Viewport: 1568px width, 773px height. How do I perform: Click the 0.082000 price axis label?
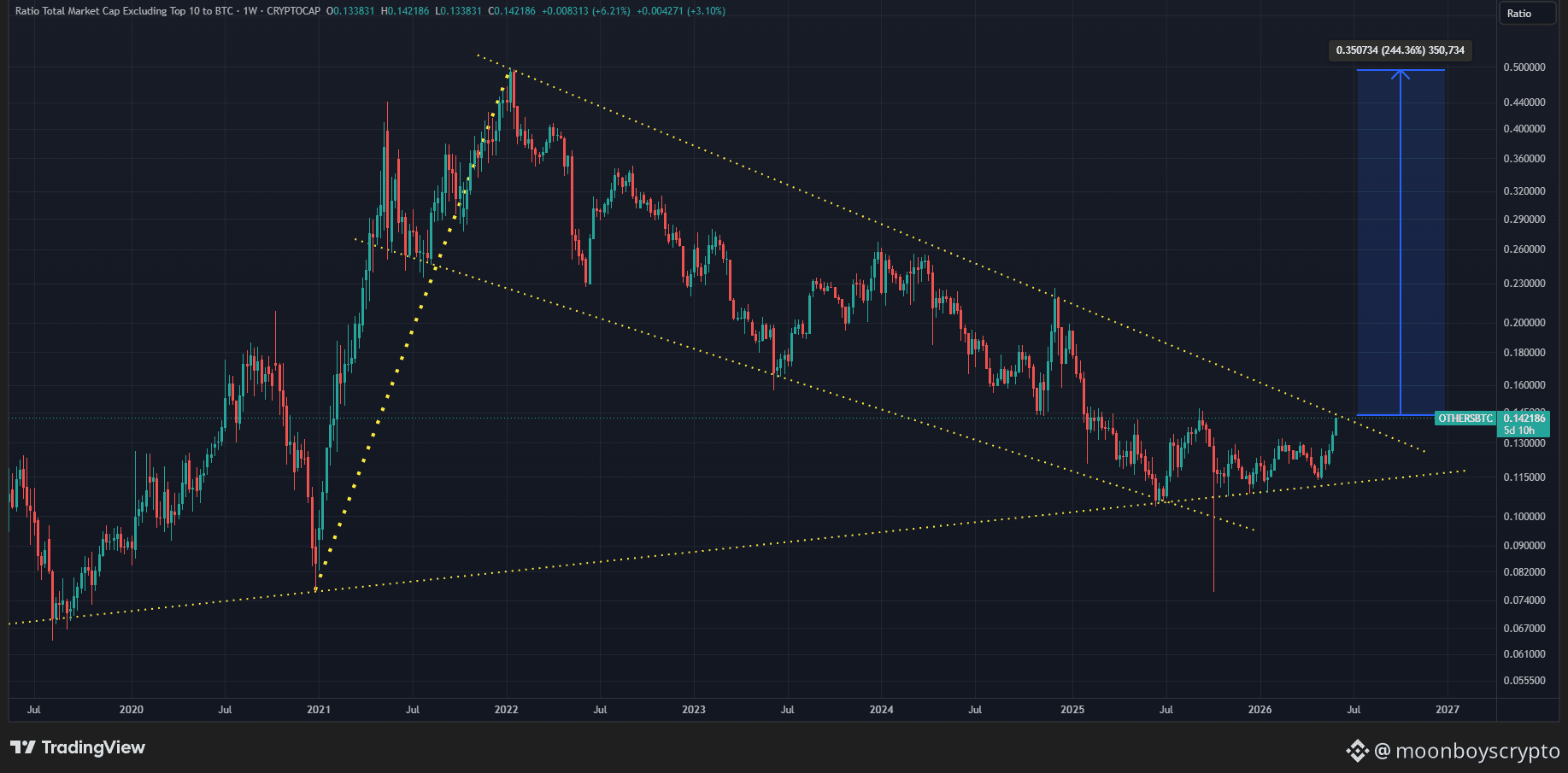pyautogui.click(x=1524, y=572)
